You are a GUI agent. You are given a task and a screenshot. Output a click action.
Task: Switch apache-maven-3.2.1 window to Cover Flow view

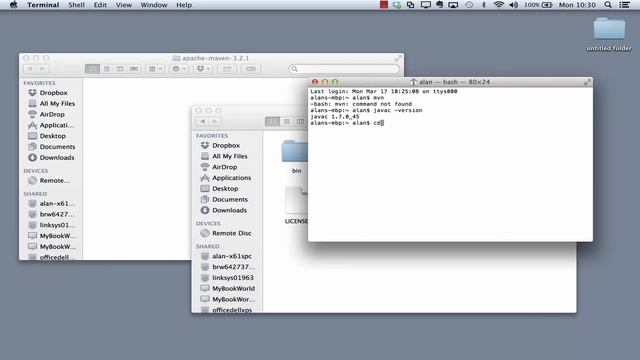(x=134, y=69)
